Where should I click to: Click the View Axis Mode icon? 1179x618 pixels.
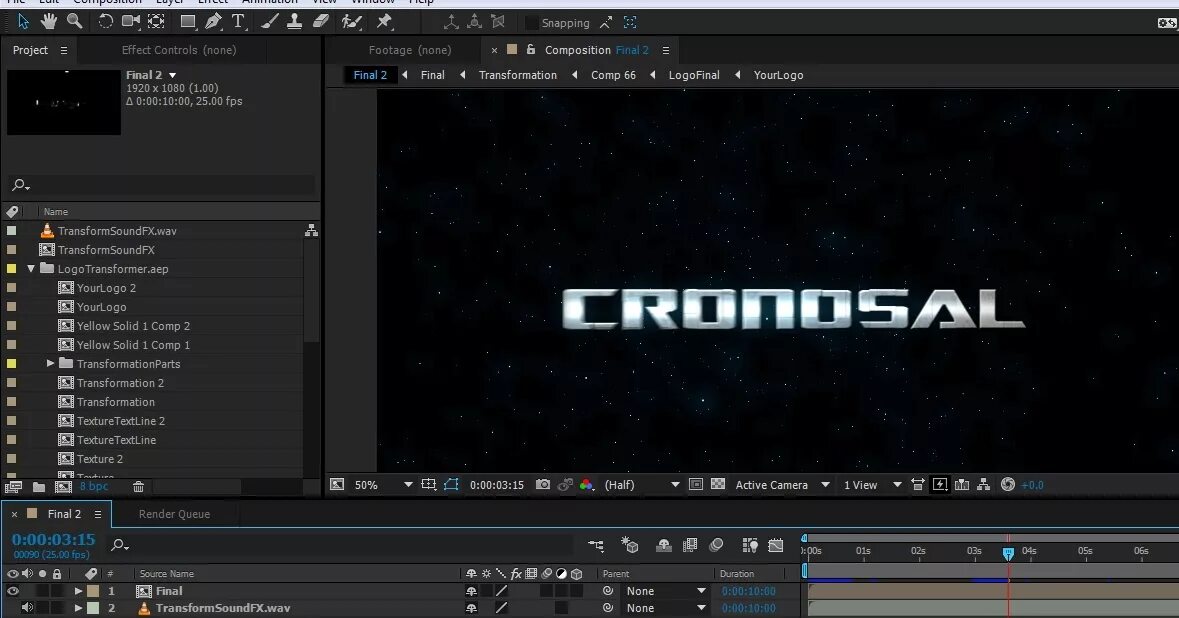pyautogui.click(x=497, y=23)
